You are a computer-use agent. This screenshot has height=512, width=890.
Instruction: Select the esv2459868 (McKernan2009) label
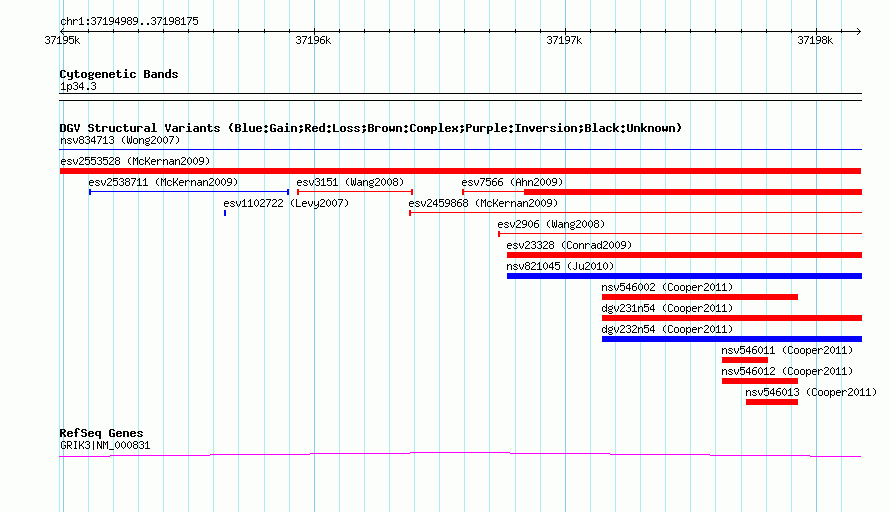point(483,203)
